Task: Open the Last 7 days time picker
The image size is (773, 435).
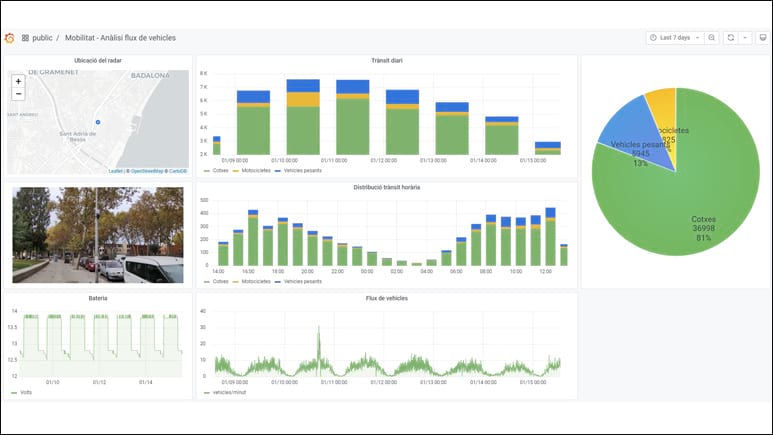Action: point(675,38)
